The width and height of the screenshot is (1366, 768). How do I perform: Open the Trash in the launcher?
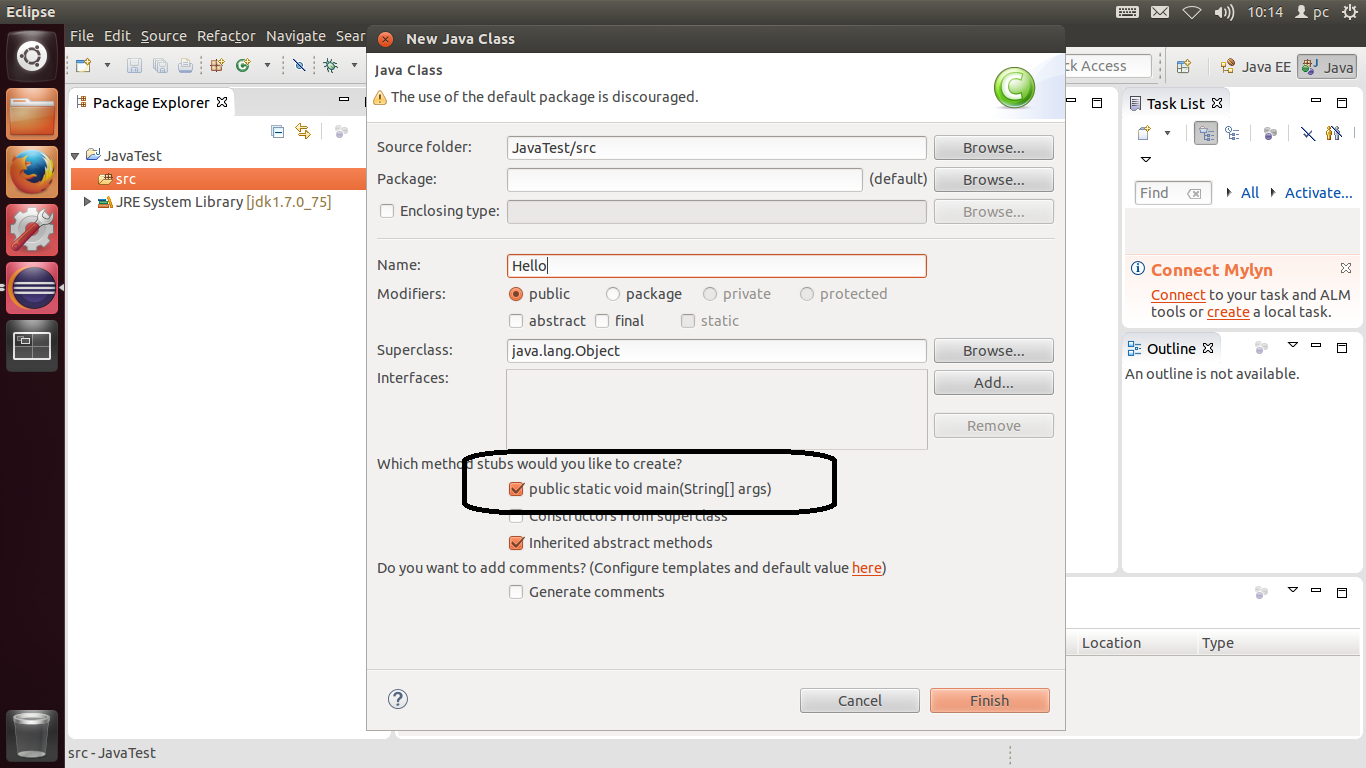[32, 735]
